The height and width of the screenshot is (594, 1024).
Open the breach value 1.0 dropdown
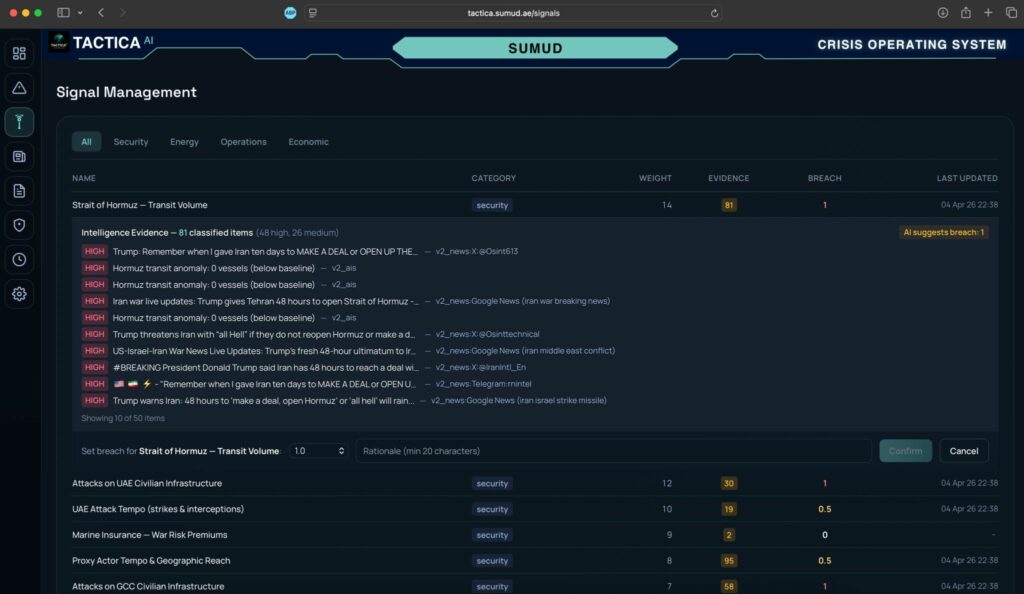(319, 451)
